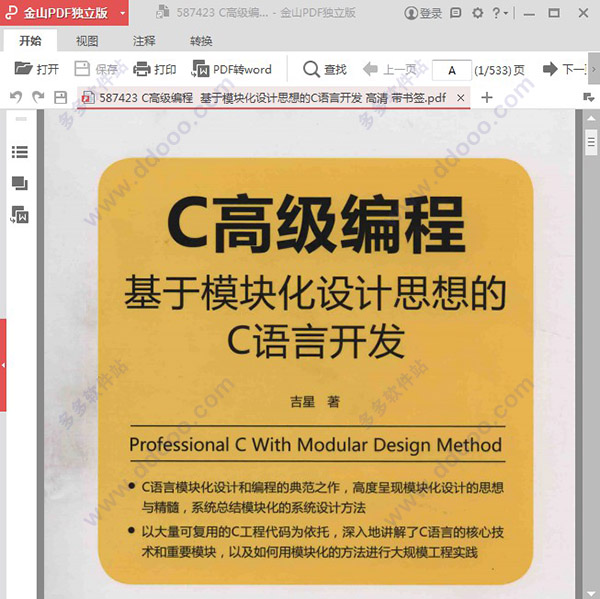The height and width of the screenshot is (599, 600).
Task: Open the page thumbnails sidebar icon
Action: coord(20,183)
